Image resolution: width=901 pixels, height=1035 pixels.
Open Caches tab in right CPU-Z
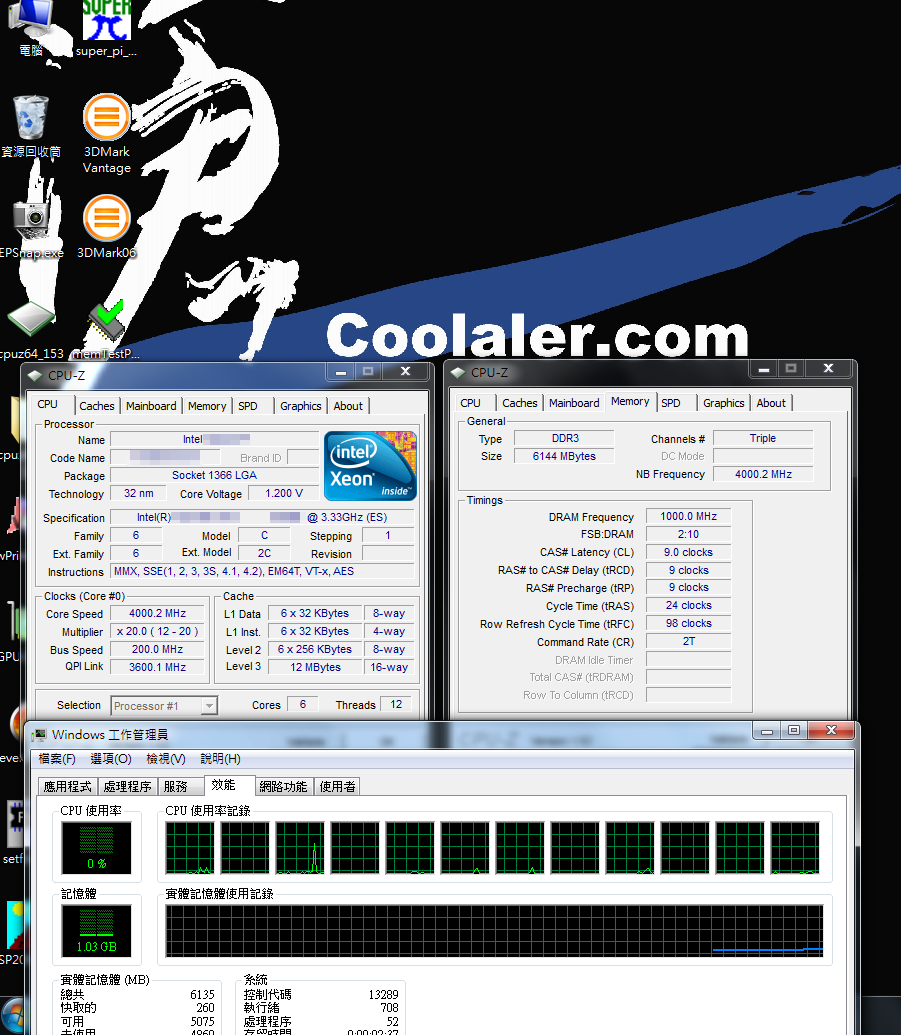[519, 403]
